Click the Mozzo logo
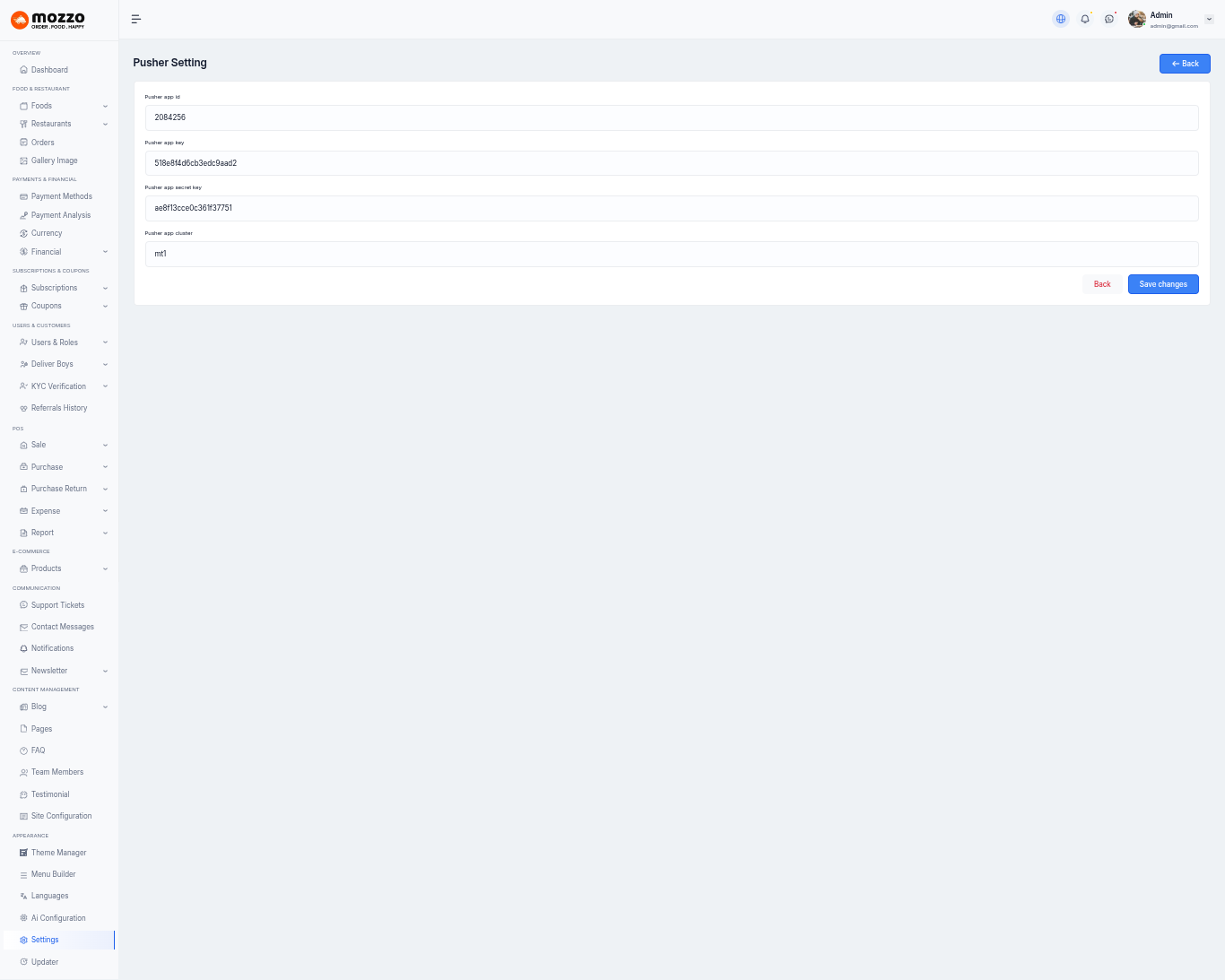The height and width of the screenshot is (980, 1225). point(48,20)
